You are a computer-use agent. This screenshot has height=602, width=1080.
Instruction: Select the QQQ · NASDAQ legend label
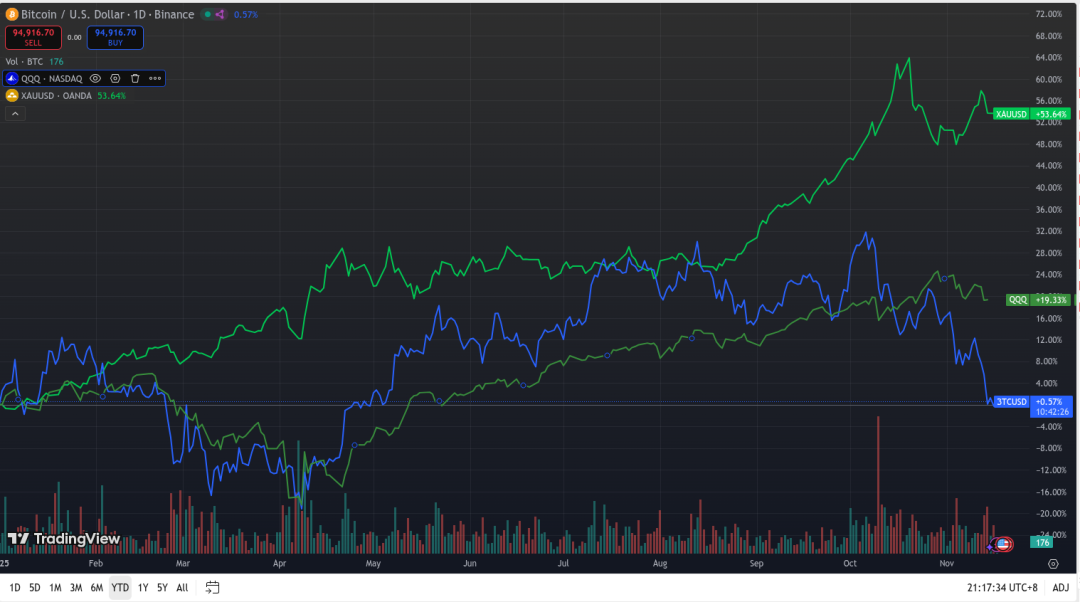click(52, 79)
